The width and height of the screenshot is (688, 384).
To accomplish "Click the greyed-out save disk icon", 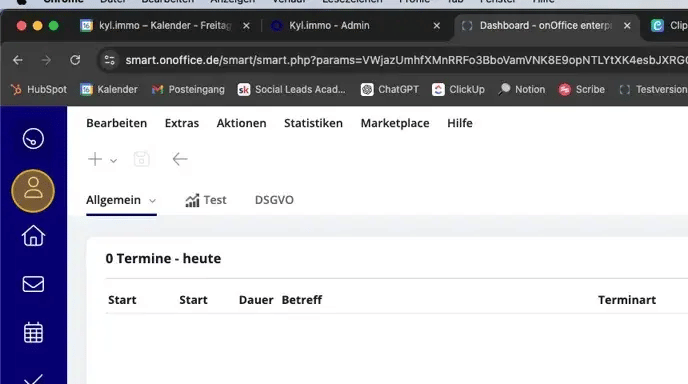I will (x=141, y=159).
